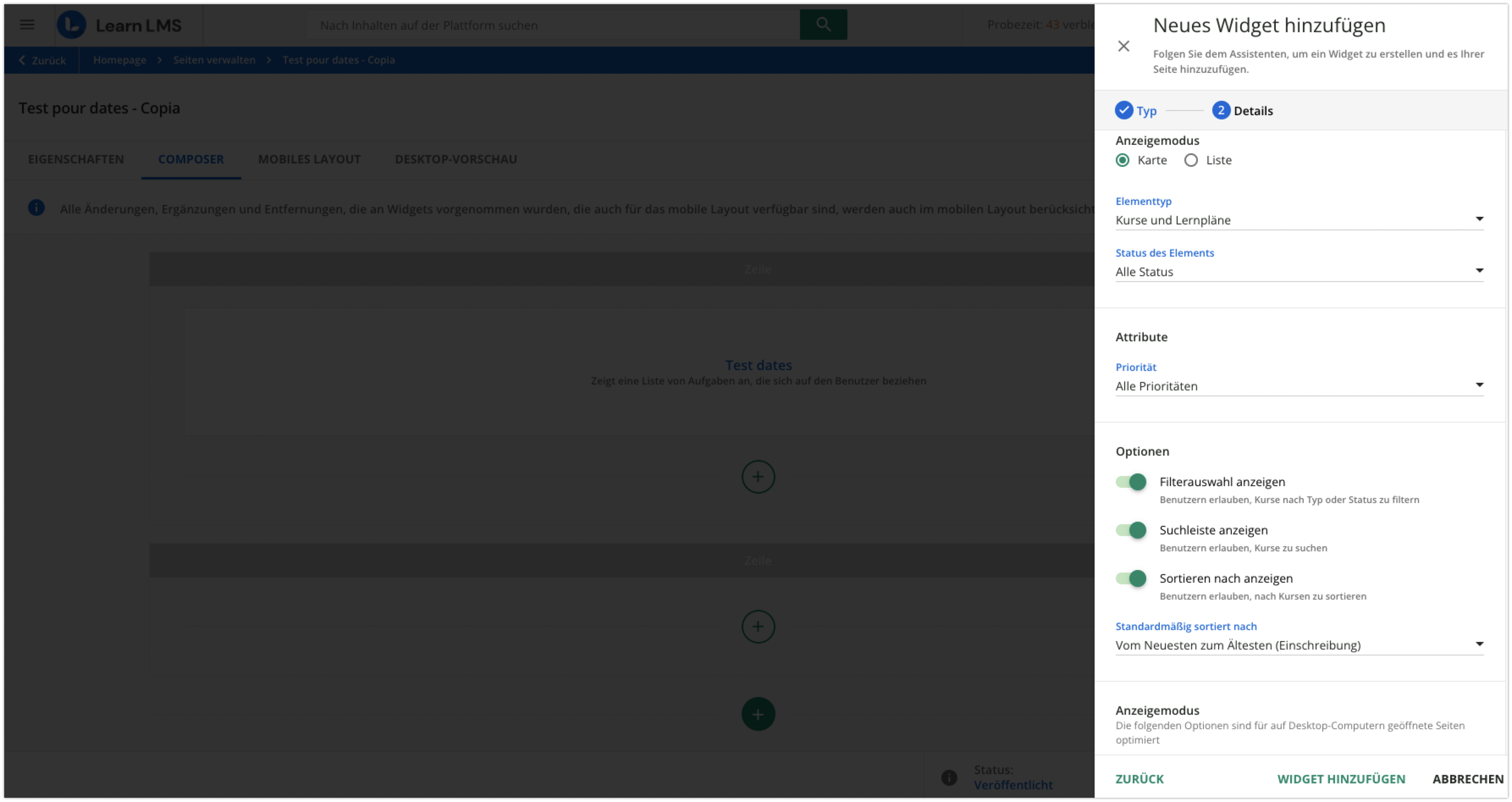Switch to the Eigenschaften tab
The image size is (1512, 802).
point(76,159)
